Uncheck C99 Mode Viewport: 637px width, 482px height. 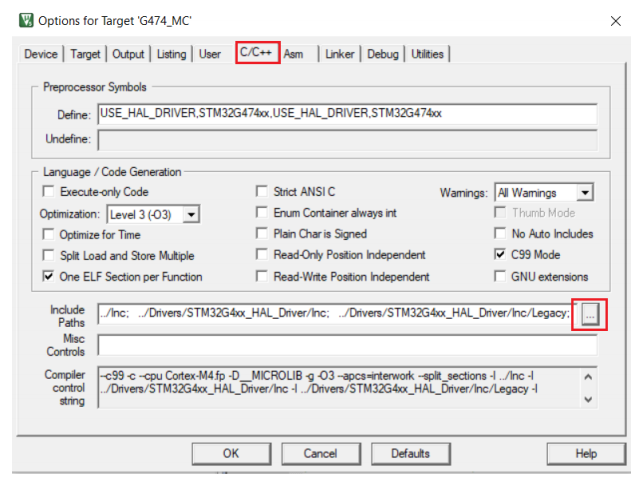500,255
